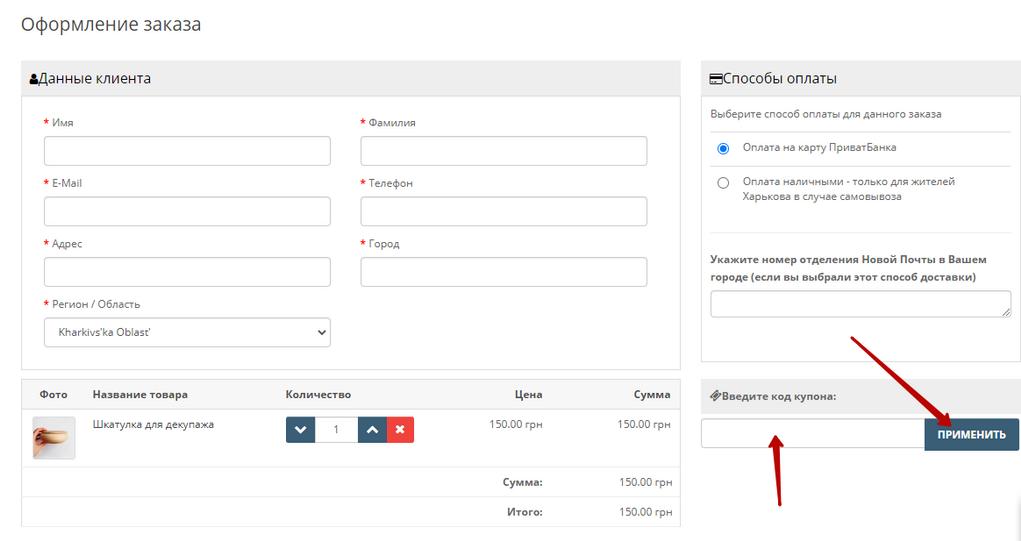The image size is (1021, 541).
Task: Click into the Фамилия text field
Action: click(503, 151)
